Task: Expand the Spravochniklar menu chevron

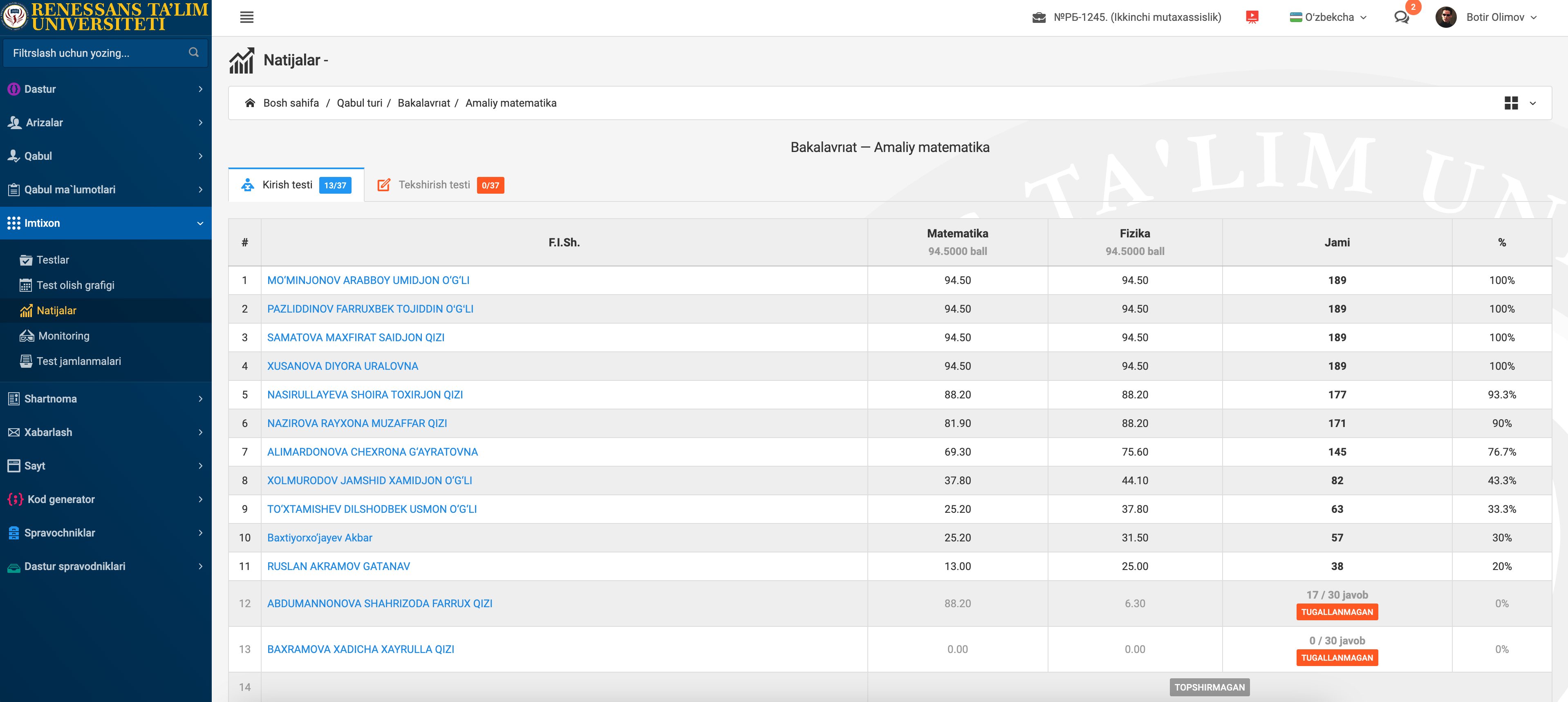Action: pos(200,532)
